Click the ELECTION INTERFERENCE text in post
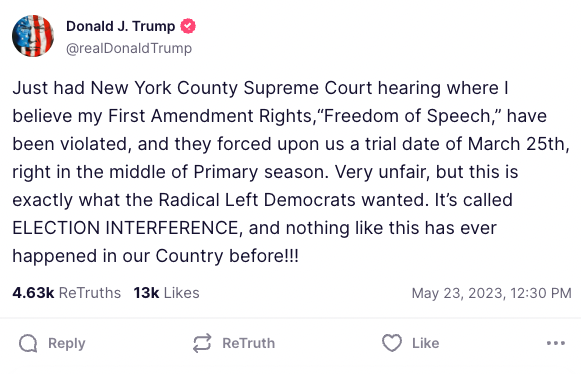 125,228
